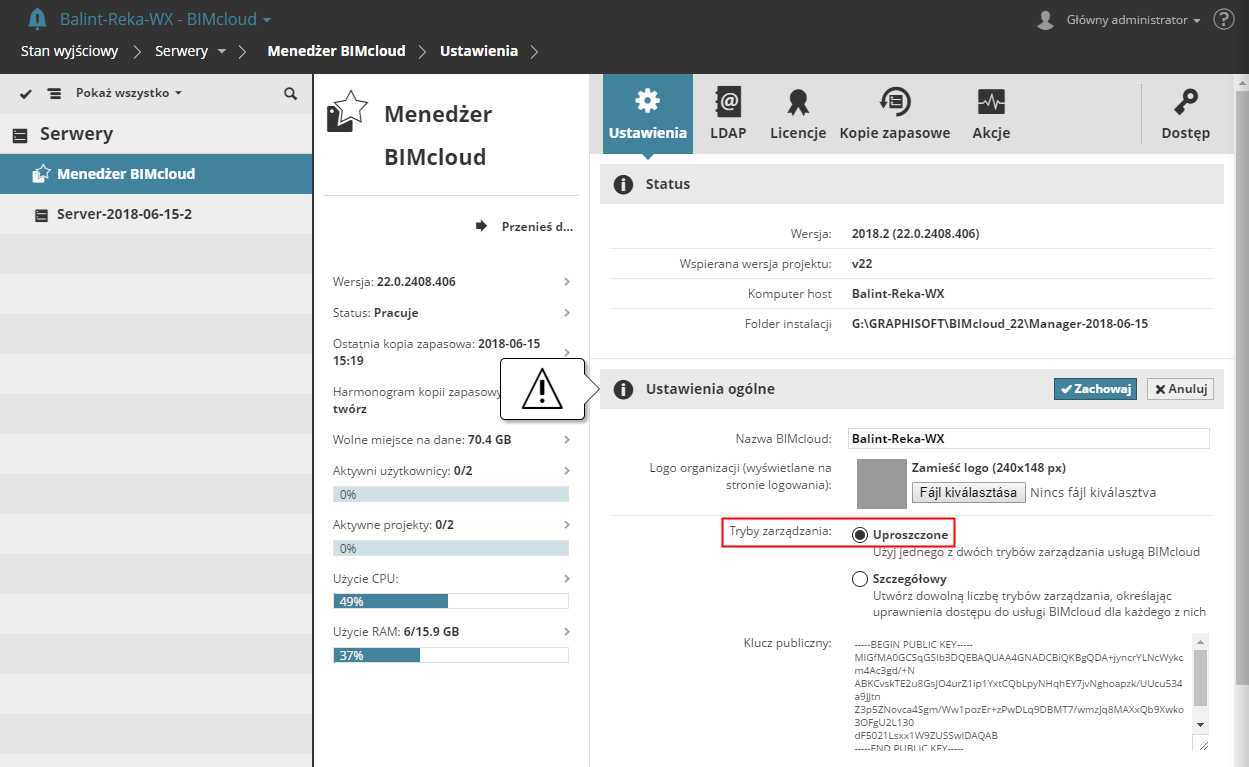Image resolution: width=1249 pixels, height=767 pixels.
Task: Click the warning triangle icon
Action: click(542, 388)
